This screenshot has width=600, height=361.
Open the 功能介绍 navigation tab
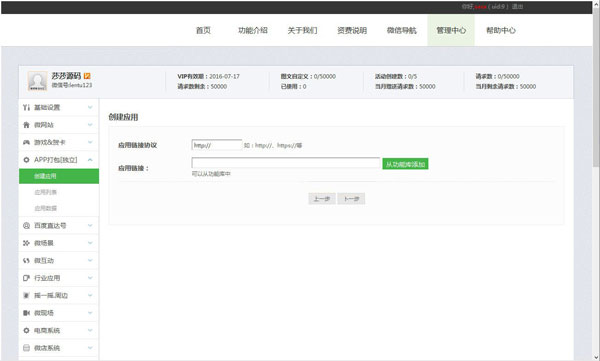coord(253,30)
